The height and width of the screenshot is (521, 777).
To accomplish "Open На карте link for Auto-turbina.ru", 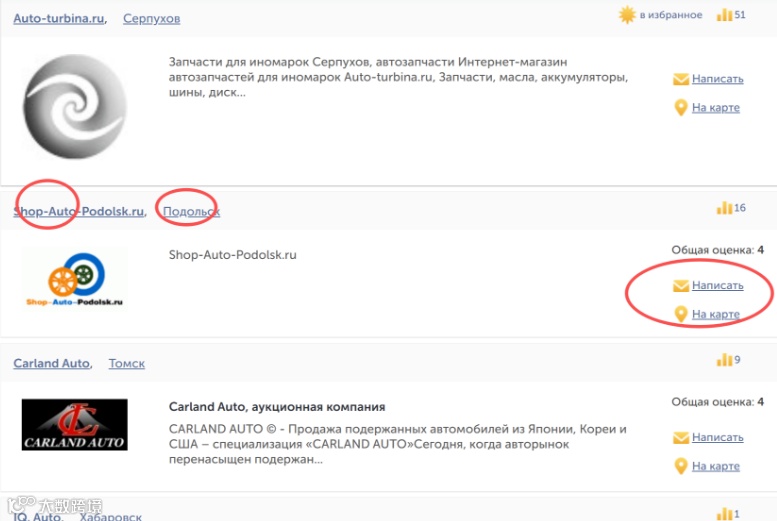I will (x=716, y=108).
